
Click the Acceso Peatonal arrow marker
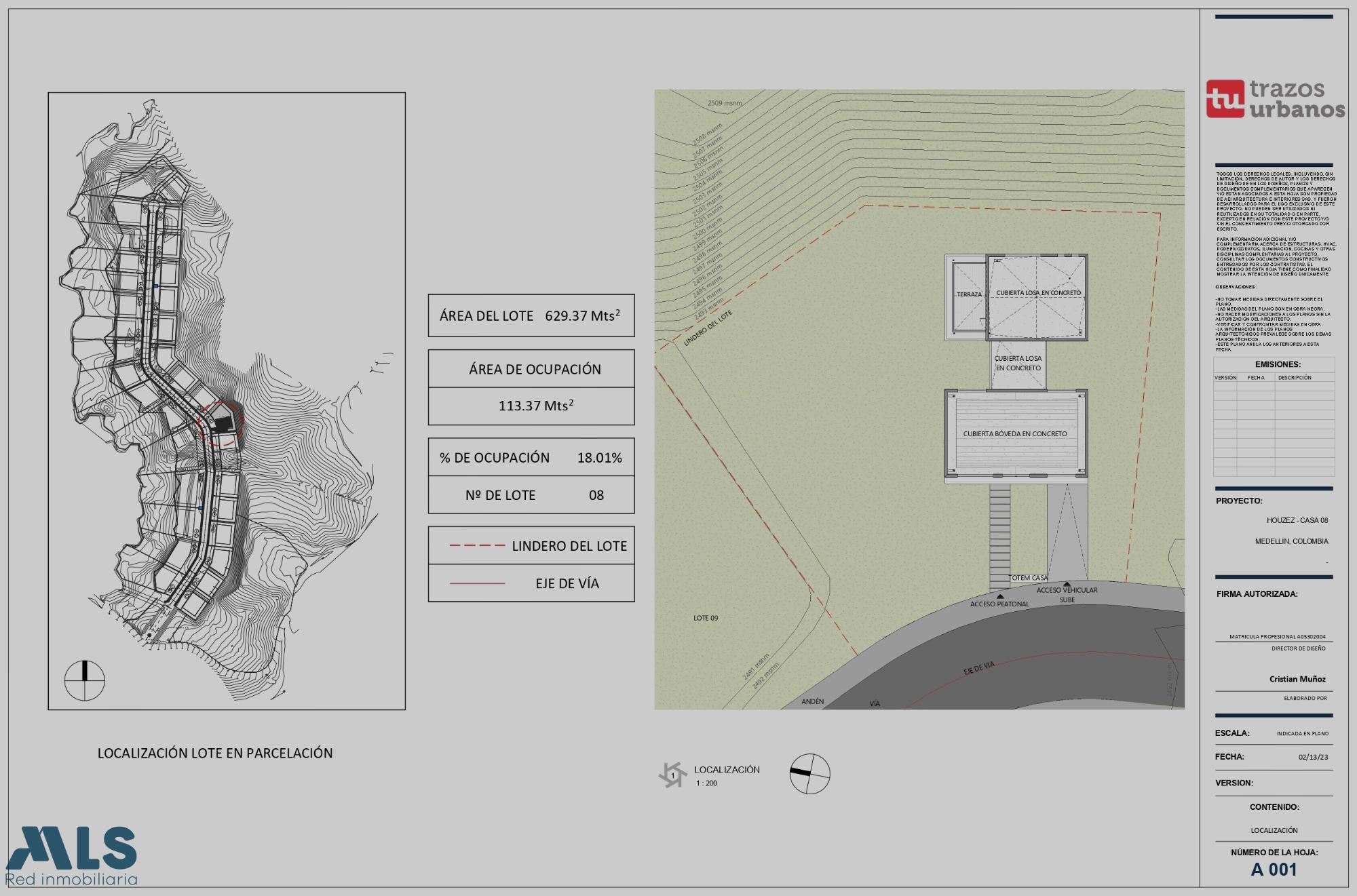pos(1000,597)
